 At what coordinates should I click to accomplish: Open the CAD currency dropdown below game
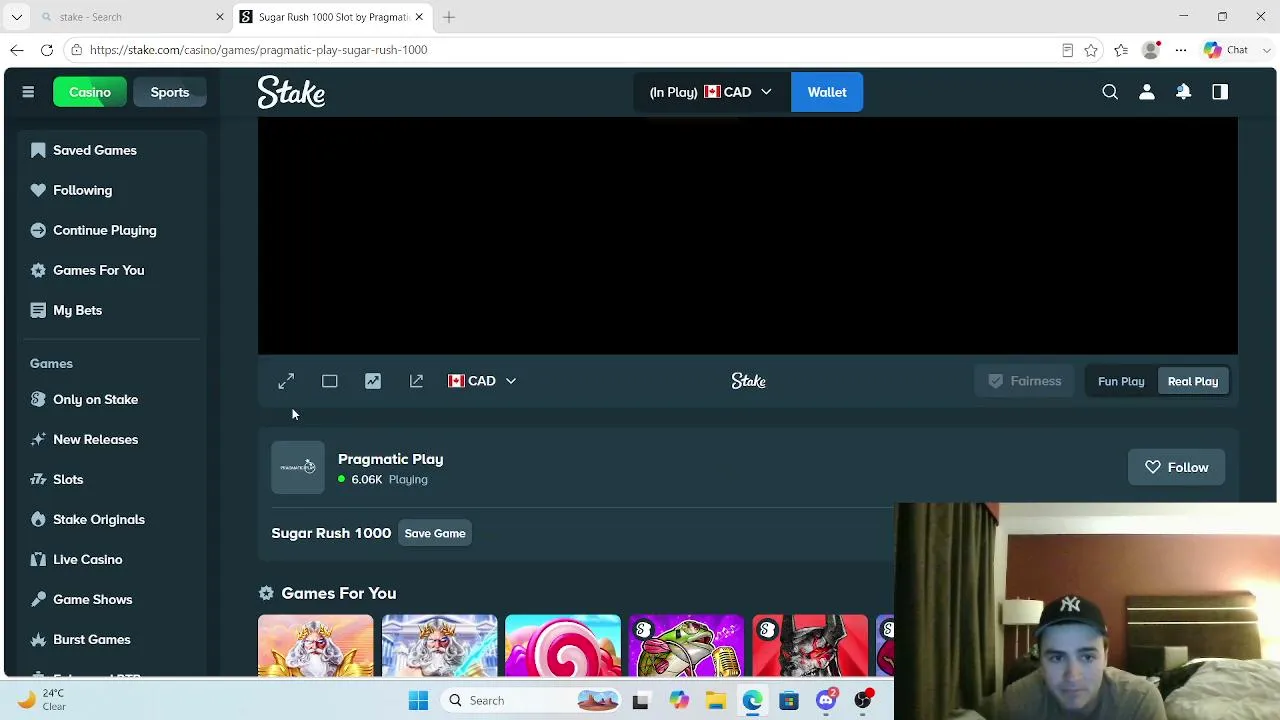(482, 381)
